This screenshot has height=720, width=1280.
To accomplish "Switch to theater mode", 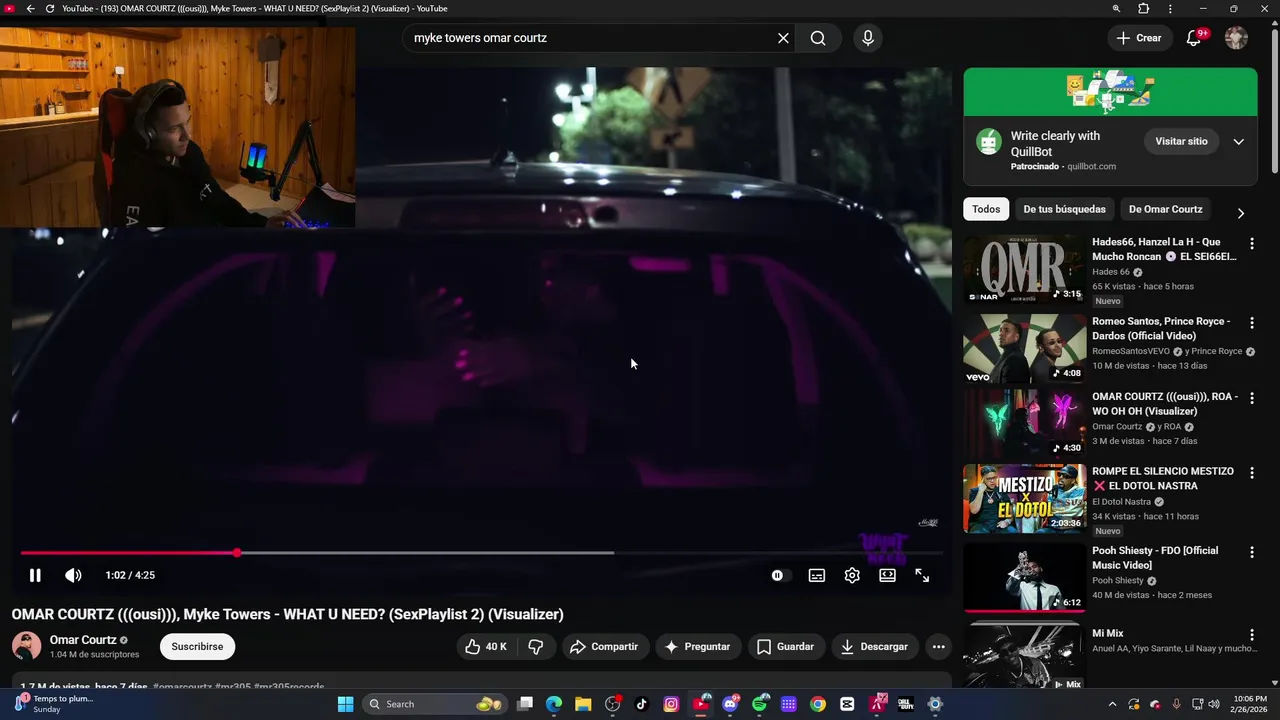I will (x=887, y=575).
